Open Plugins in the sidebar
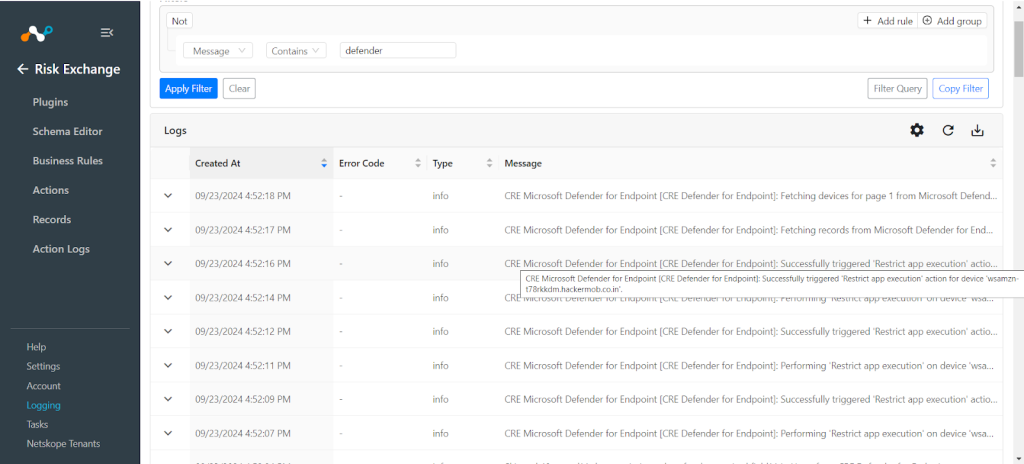This screenshot has height=464, width=1024. pos(50,102)
